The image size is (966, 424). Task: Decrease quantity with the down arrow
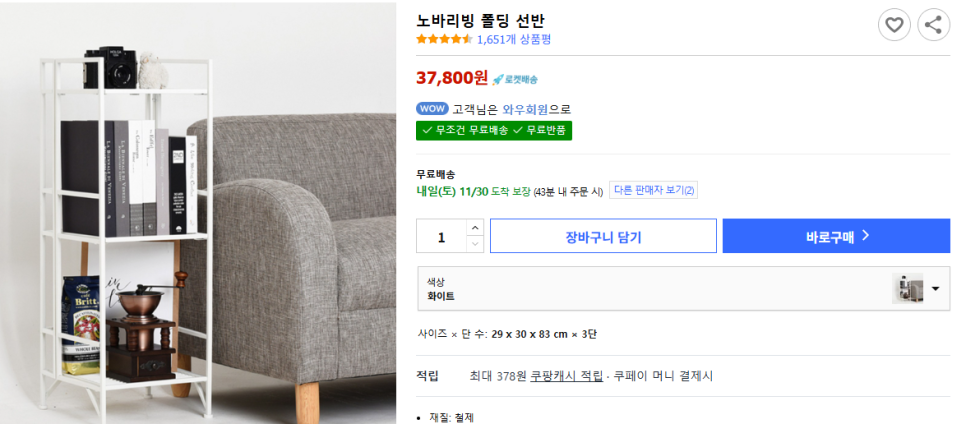[x=475, y=244]
